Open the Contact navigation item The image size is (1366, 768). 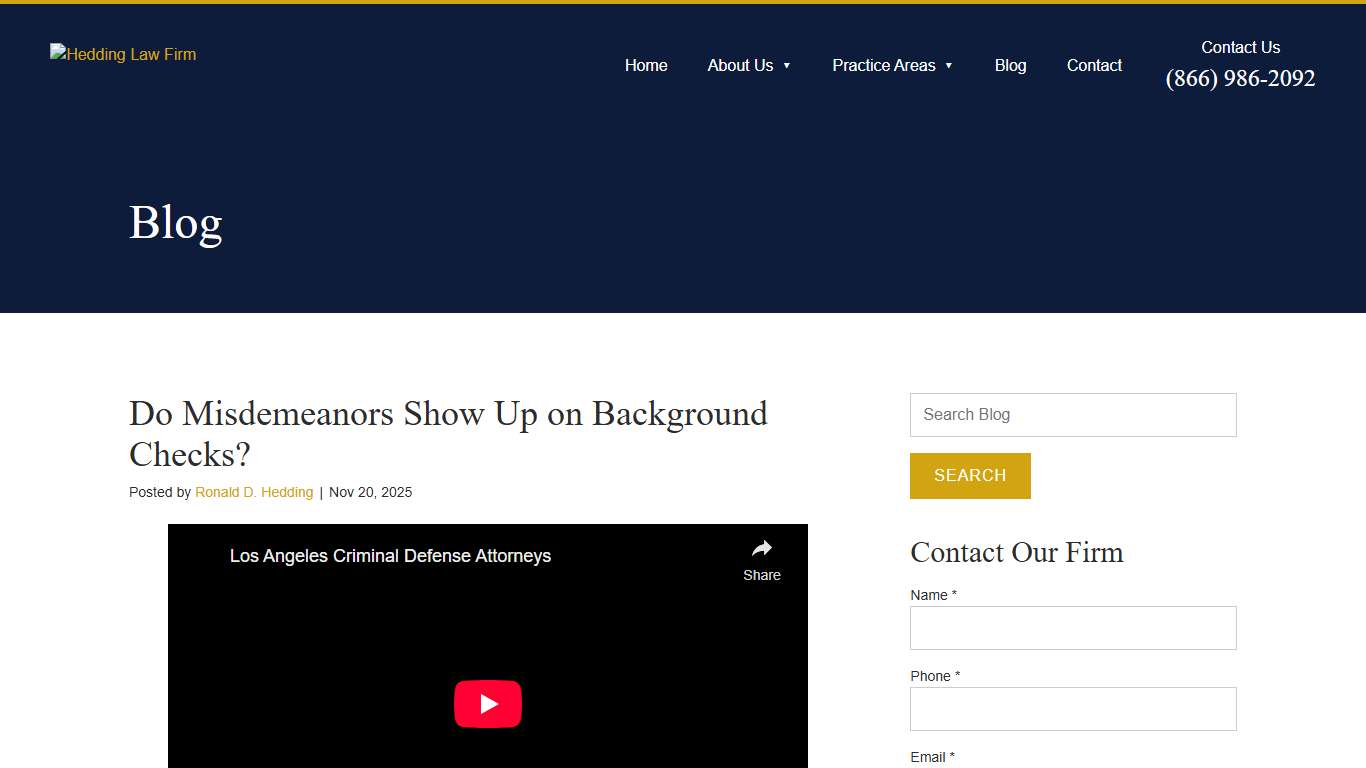point(1094,65)
